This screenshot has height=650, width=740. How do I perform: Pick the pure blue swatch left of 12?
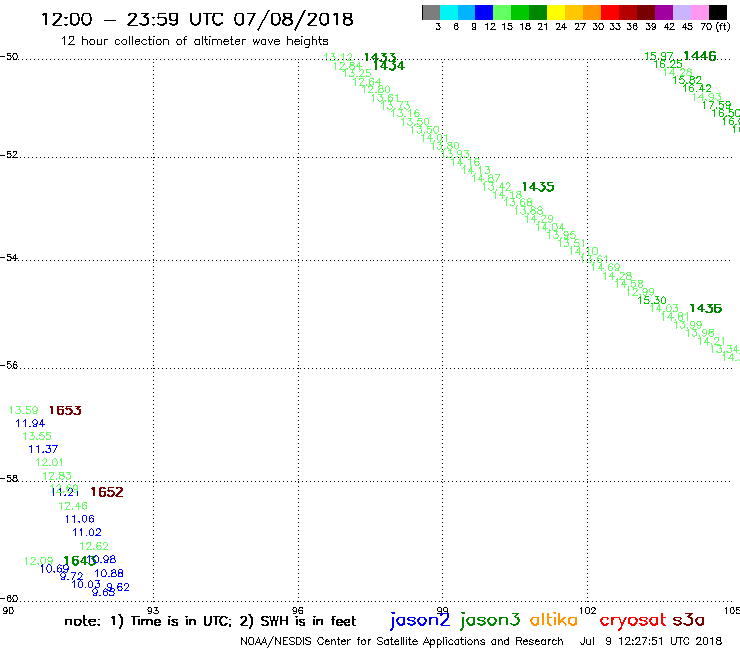pos(484,12)
